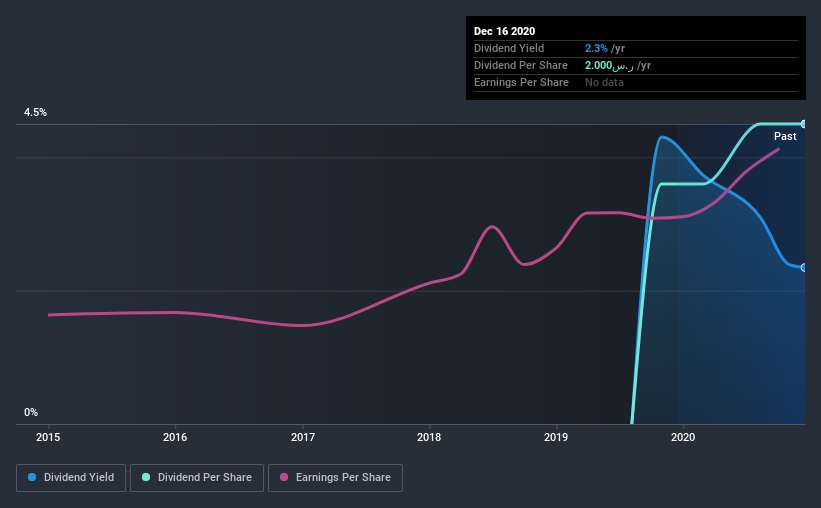This screenshot has height=508, width=821.
Task: Toggle the Dividend Yield legend button
Action: click(71, 478)
